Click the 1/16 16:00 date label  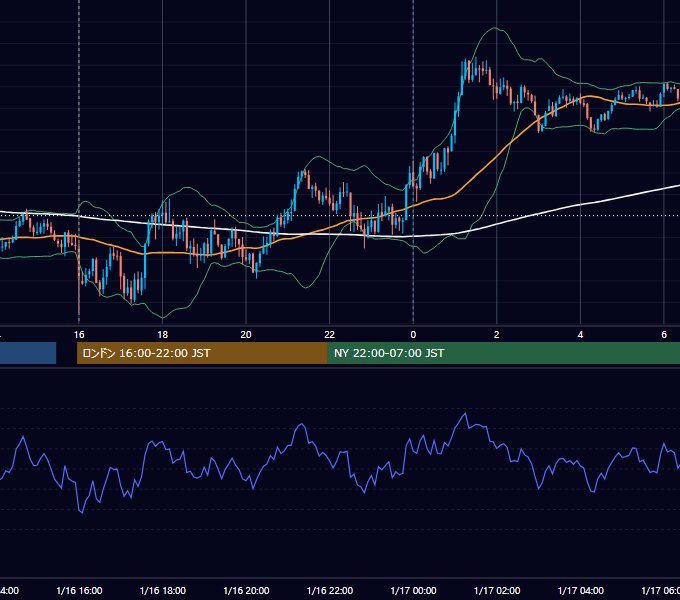pos(79,590)
